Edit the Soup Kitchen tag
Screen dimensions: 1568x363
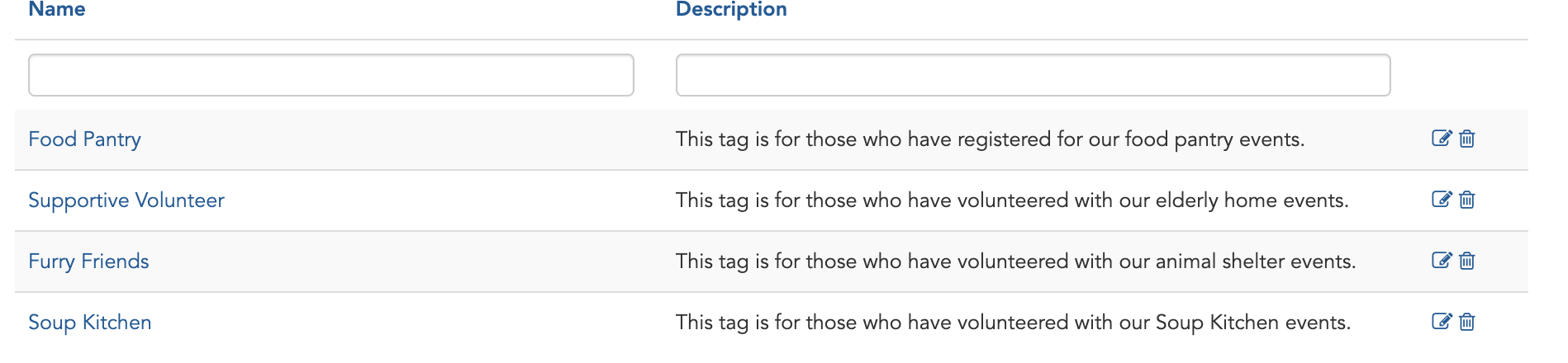click(1442, 322)
